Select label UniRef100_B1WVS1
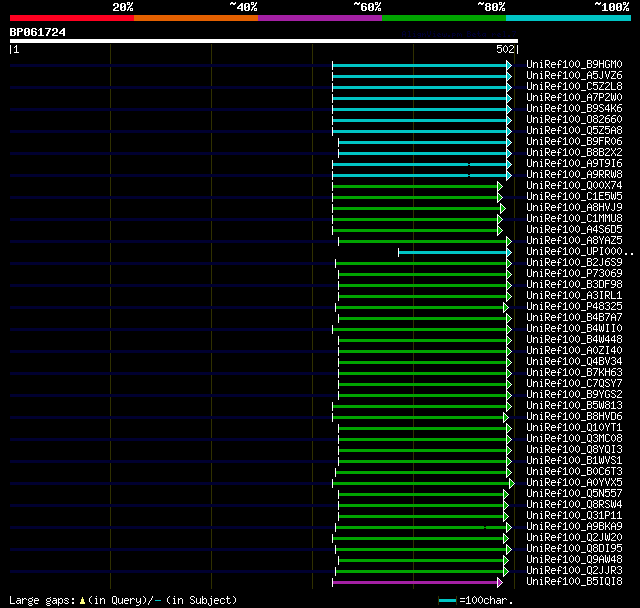 pyautogui.click(x=574, y=461)
